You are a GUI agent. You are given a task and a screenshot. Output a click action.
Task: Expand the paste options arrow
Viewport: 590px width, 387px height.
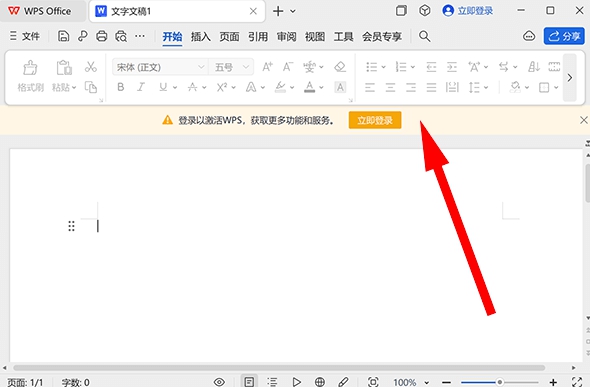[x=74, y=88]
